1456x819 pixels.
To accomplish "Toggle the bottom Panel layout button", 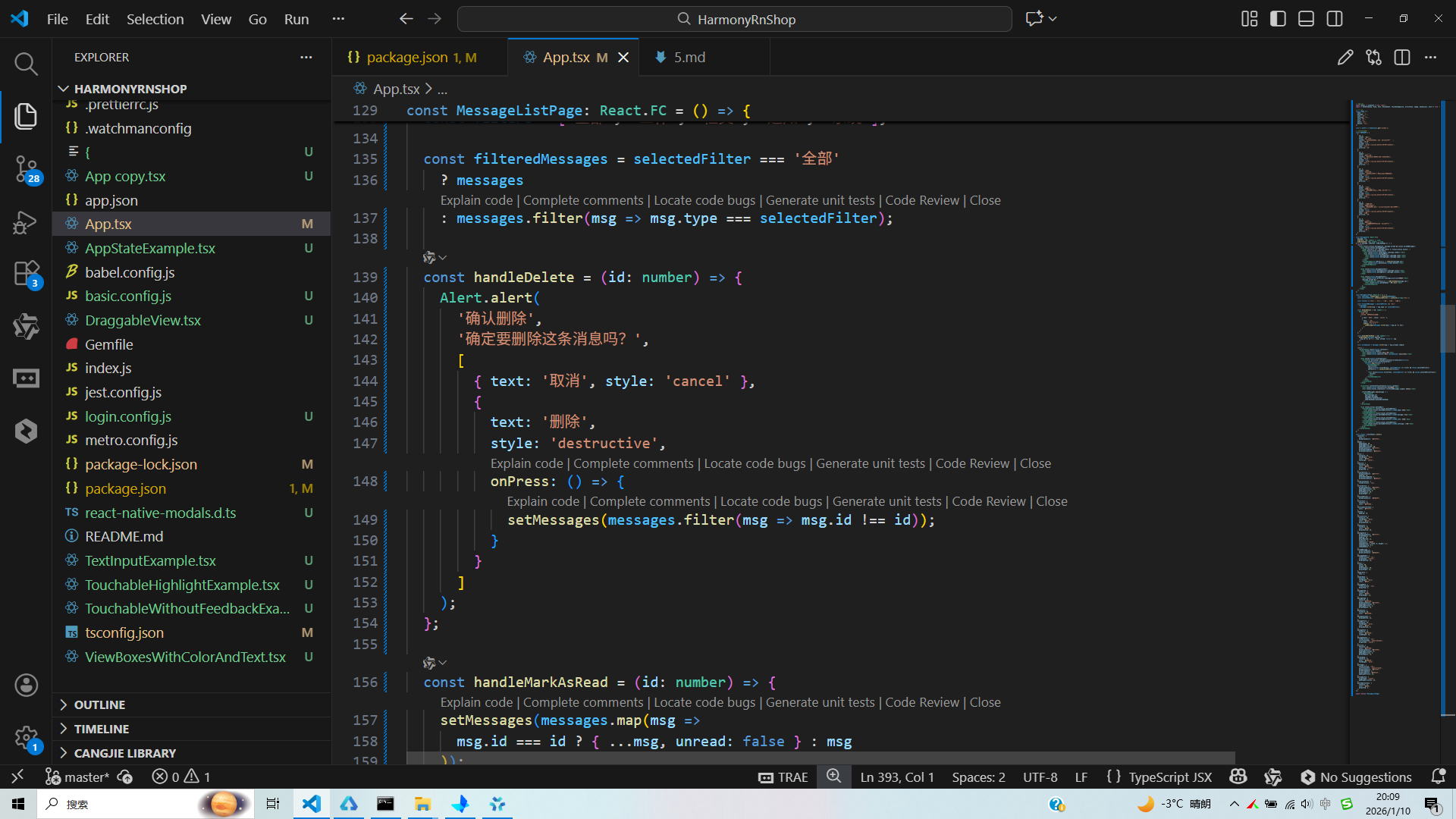I will 1306,19.
